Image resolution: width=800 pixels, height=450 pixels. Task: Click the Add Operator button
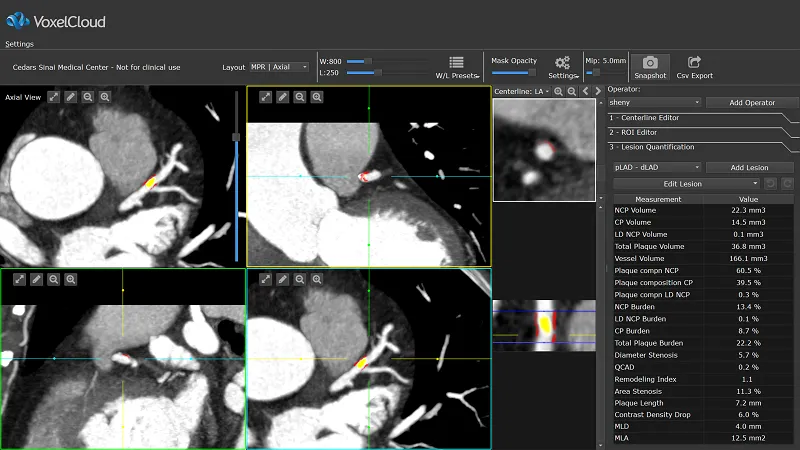752,102
